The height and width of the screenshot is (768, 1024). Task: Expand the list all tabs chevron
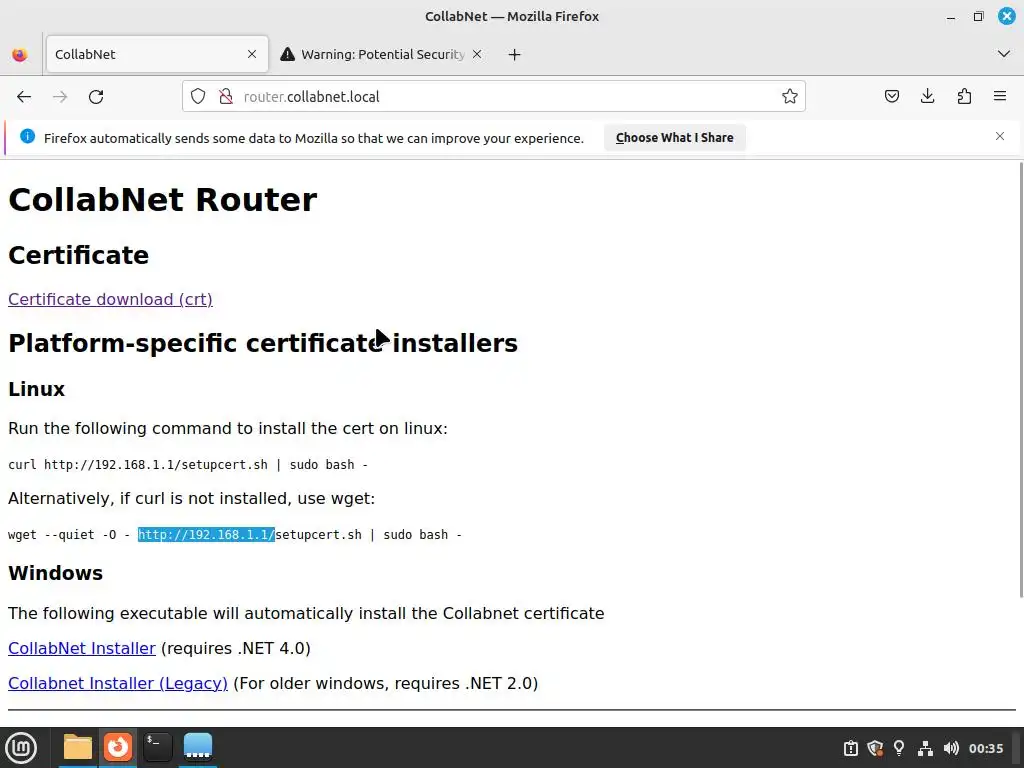(x=1004, y=54)
